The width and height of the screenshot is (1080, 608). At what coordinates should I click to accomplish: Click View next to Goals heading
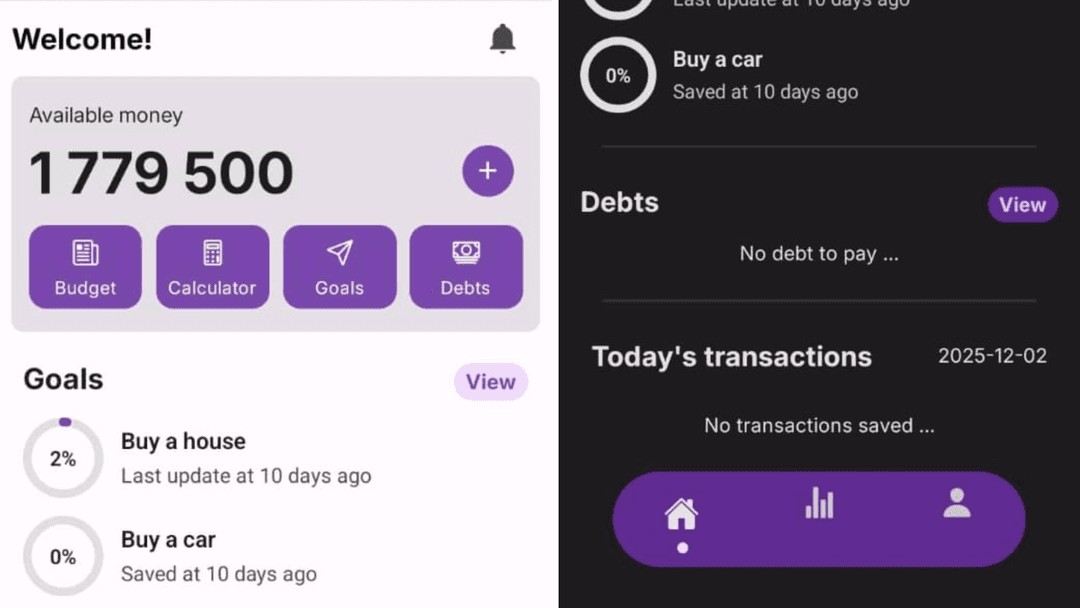tap(490, 382)
